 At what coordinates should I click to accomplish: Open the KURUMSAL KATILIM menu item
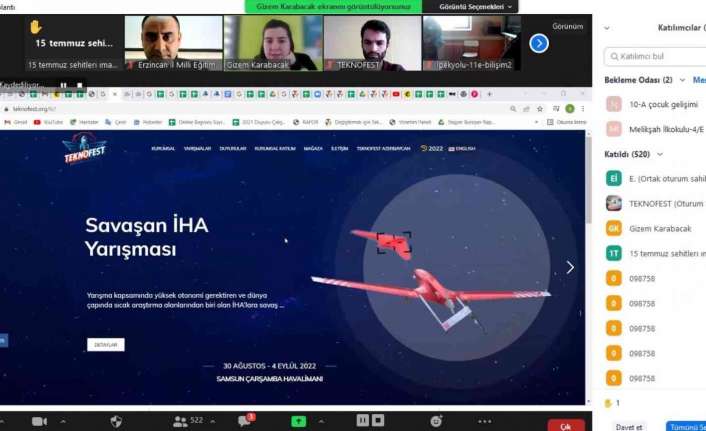(275, 149)
